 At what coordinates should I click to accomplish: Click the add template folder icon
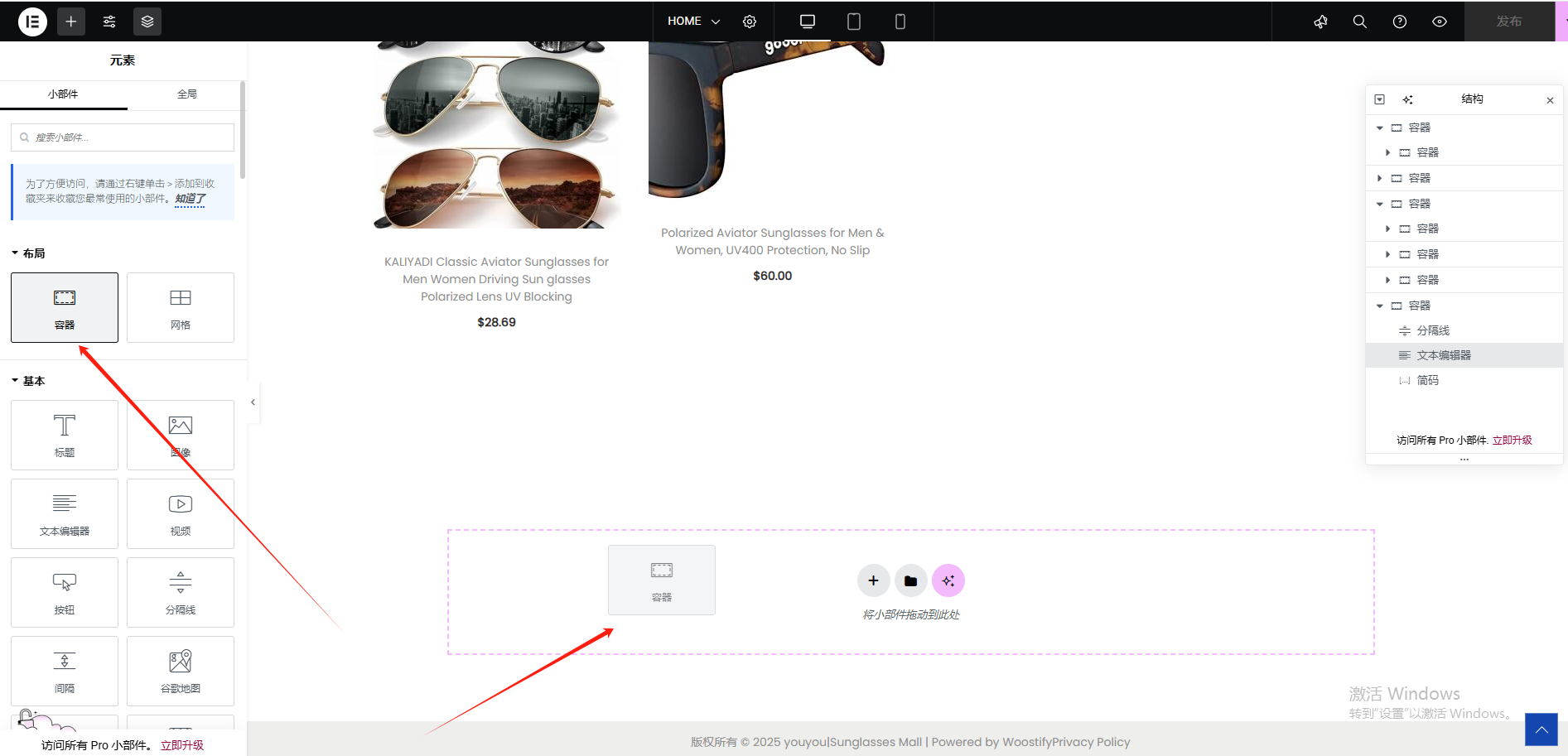point(910,581)
